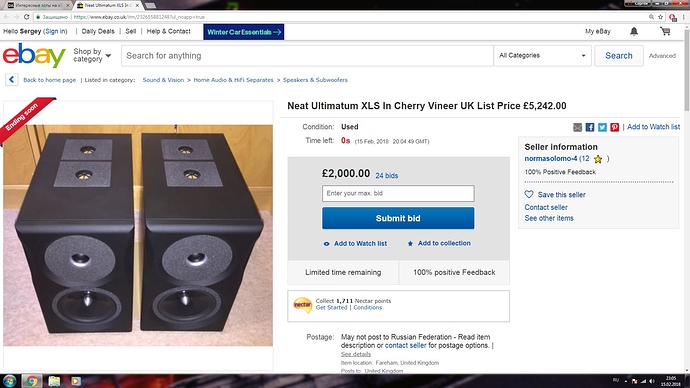Screen dimensions: 690x388
Task: Share listing via email icon
Action: [577, 127]
